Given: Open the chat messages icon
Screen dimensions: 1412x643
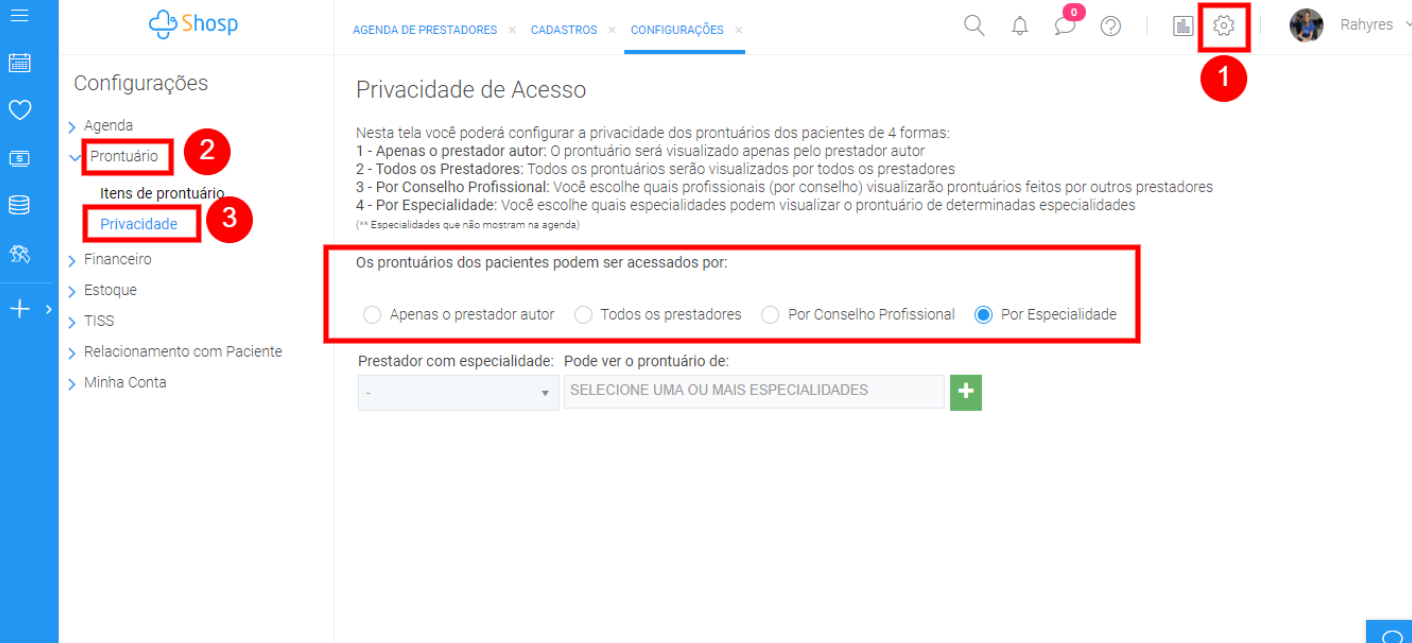Looking at the screenshot, I should 1065,27.
